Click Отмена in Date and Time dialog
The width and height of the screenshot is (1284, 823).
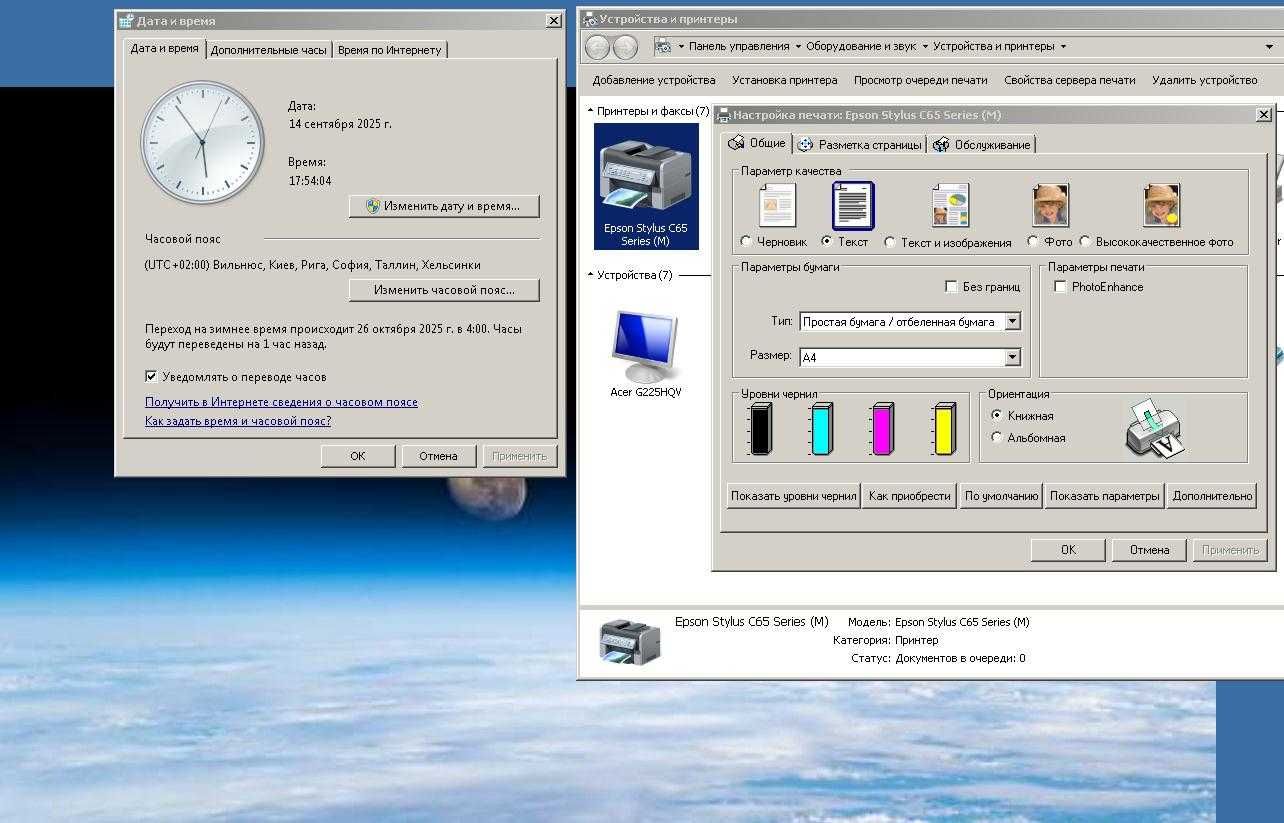[438, 456]
